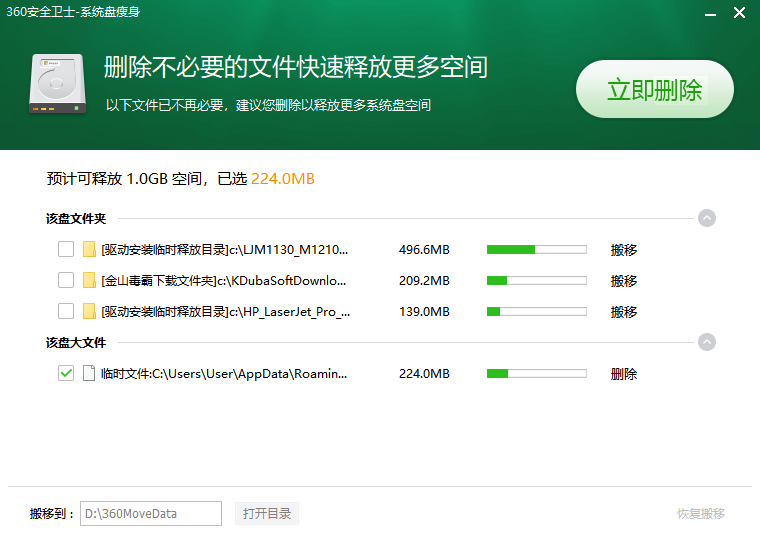This screenshot has height=540, width=760.
Task: Check the c:\LJM1130_M1210 folder checkbox
Action: (x=66, y=250)
